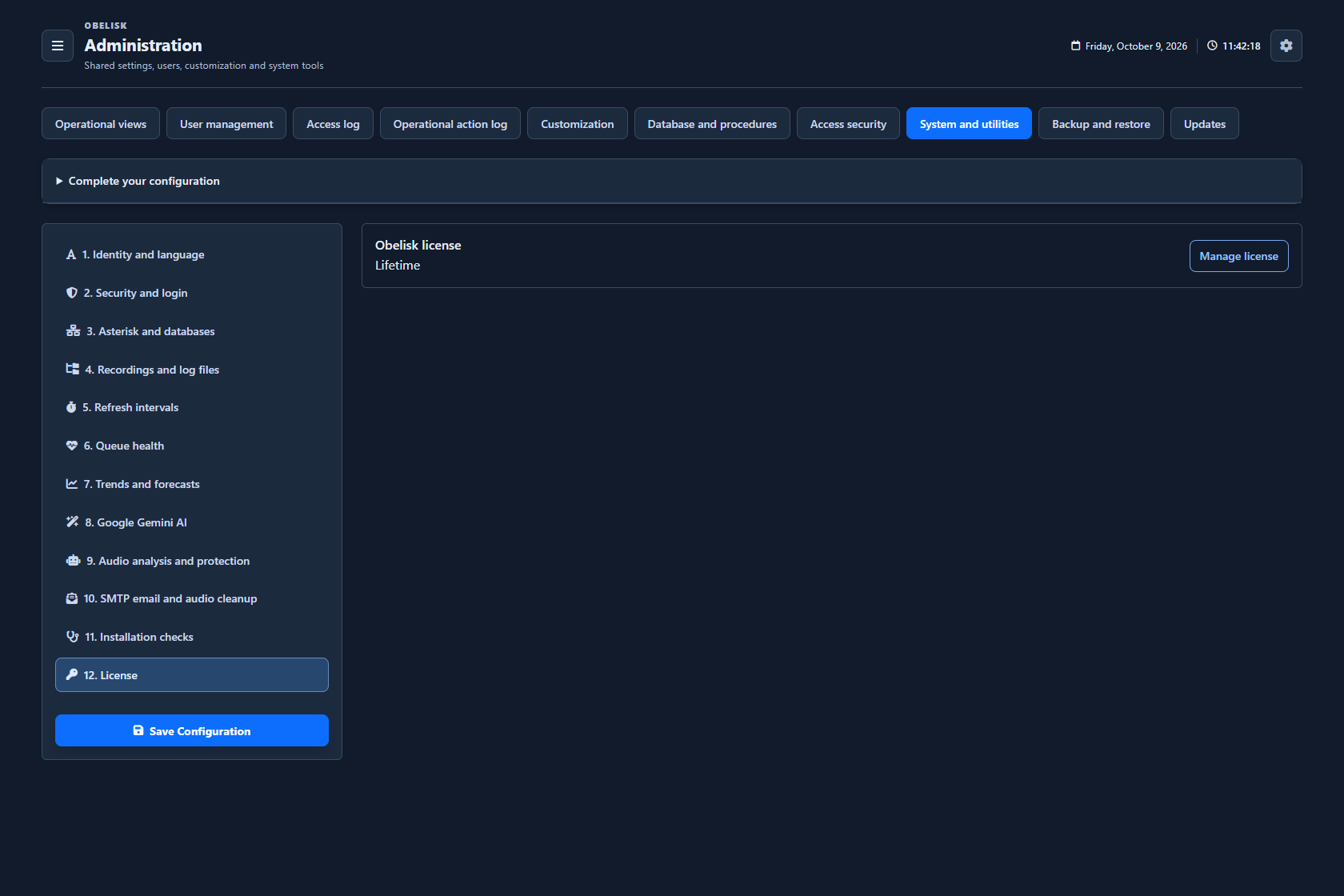Open the Customization tab
The width and height of the screenshot is (1344, 896).
click(x=578, y=124)
